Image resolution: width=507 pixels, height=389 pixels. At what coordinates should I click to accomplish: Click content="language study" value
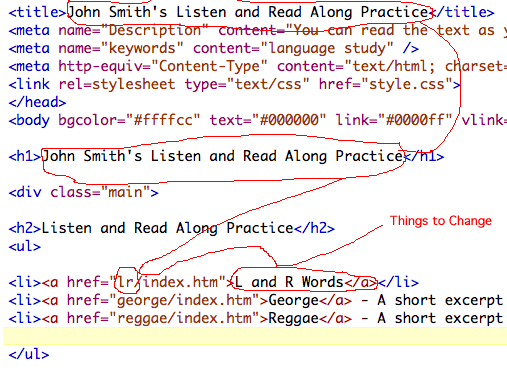click(293, 49)
